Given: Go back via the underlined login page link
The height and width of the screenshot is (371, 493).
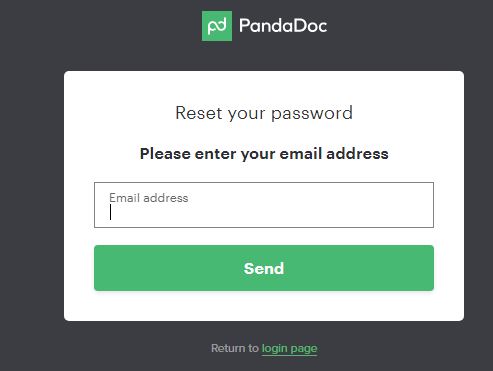Looking at the screenshot, I should click(289, 348).
